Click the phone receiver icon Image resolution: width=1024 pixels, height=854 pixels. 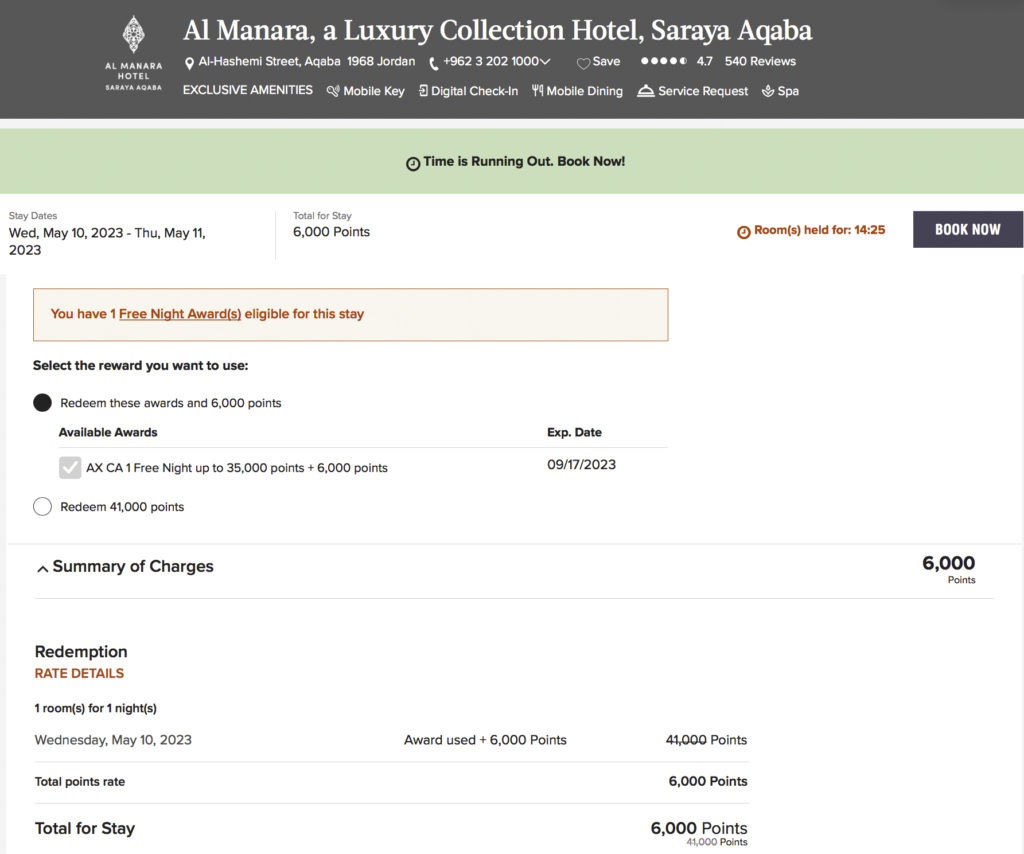pyautogui.click(x=432, y=61)
